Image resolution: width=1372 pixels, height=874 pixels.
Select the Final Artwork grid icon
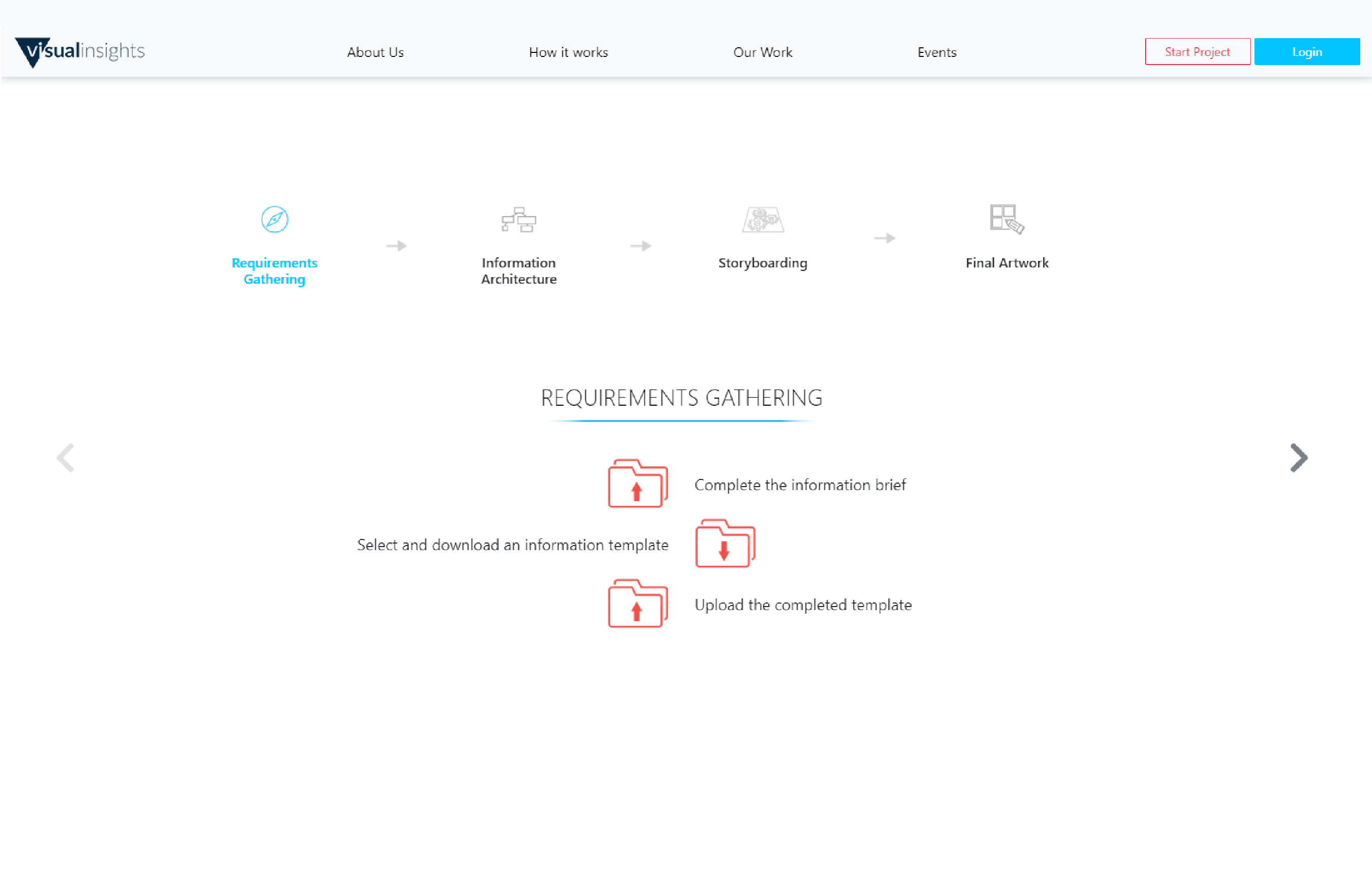pos(1007,219)
